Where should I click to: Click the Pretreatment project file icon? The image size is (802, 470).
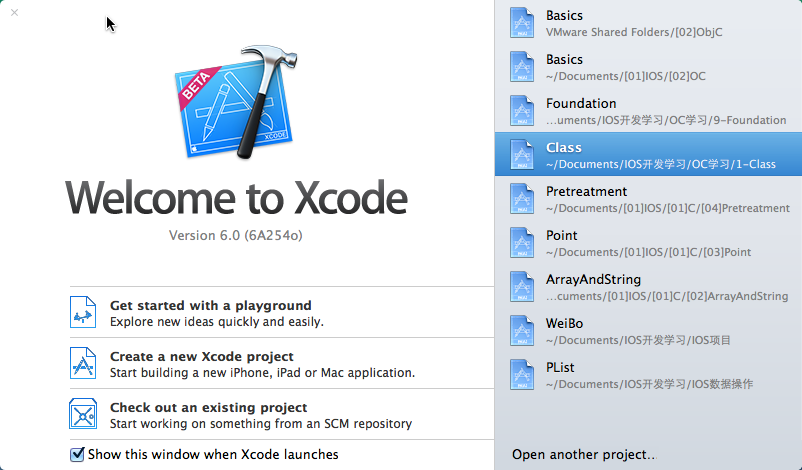click(522, 198)
